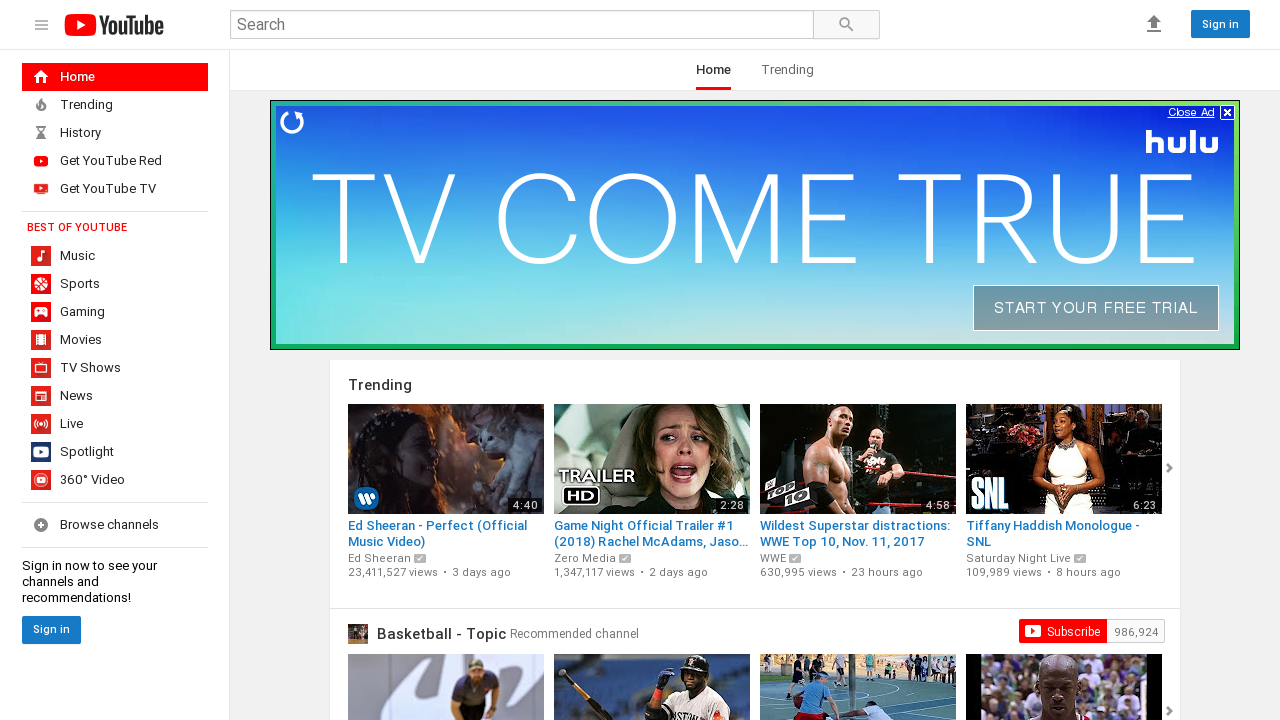Image resolution: width=1280 pixels, height=720 pixels.
Task: Click the Browse channels plus icon
Action: (41, 525)
